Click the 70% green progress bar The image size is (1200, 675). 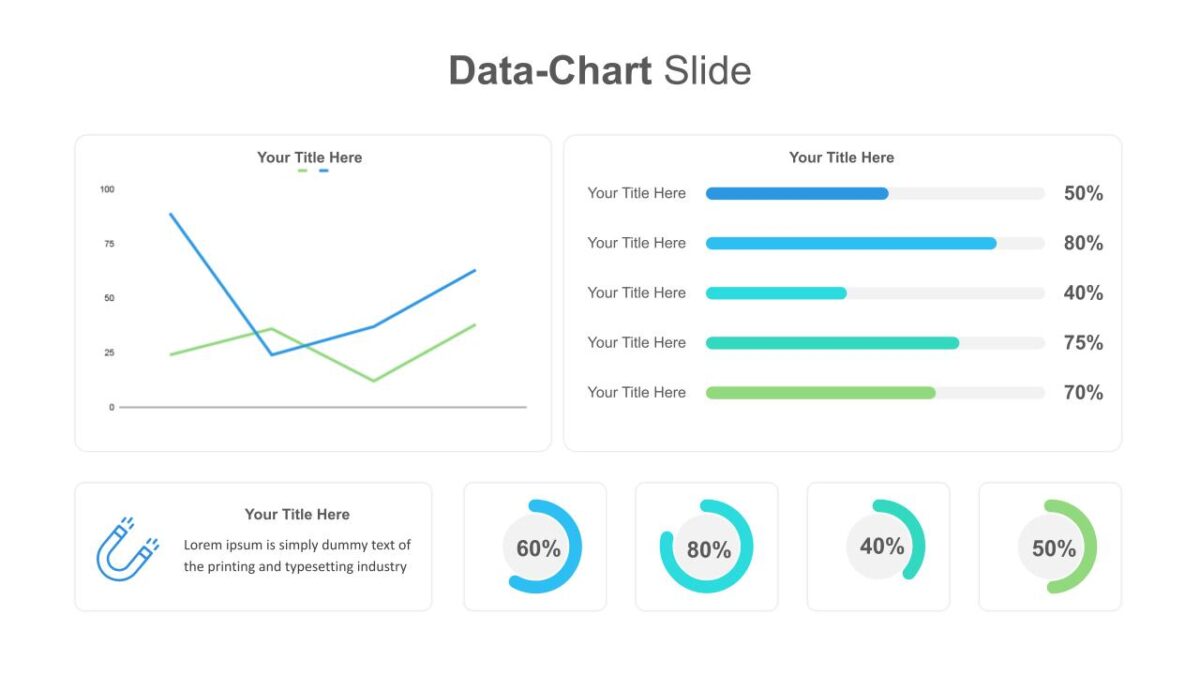point(875,393)
